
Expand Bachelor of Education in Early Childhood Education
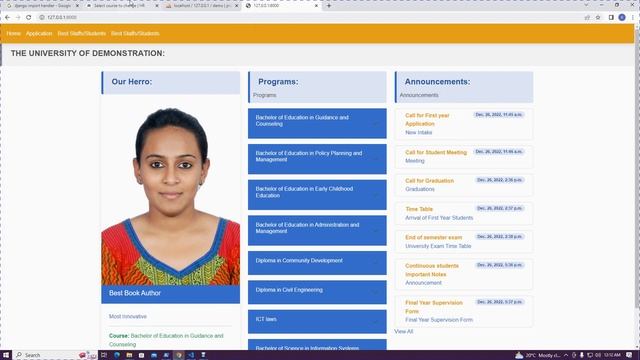(317, 195)
